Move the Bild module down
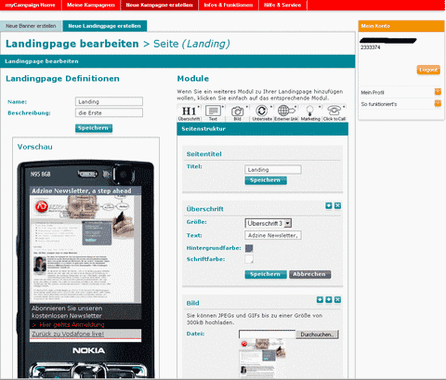 tap(329, 300)
